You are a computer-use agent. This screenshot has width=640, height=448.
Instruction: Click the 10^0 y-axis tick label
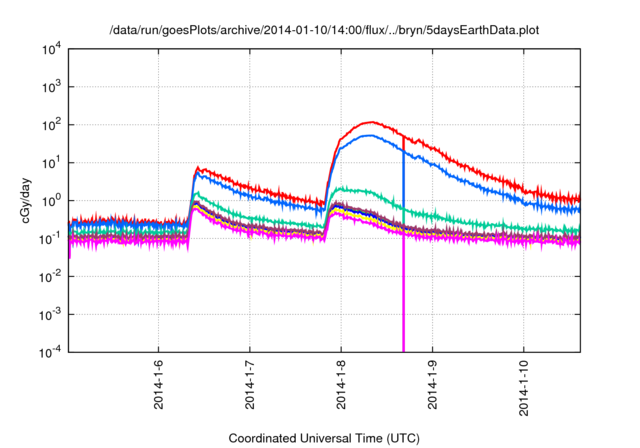click(x=51, y=201)
